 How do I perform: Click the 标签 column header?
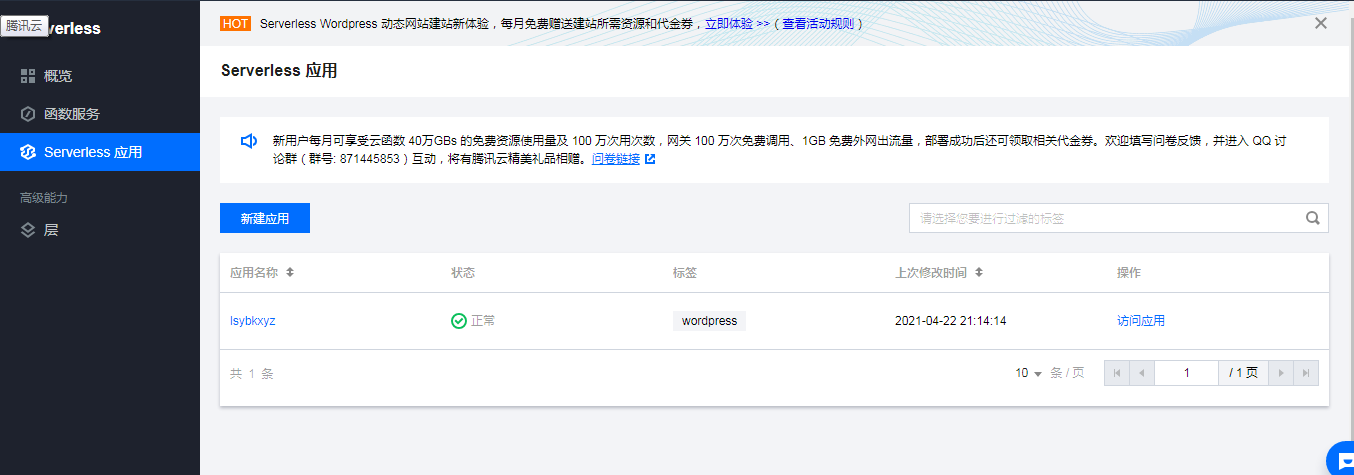click(x=685, y=272)
